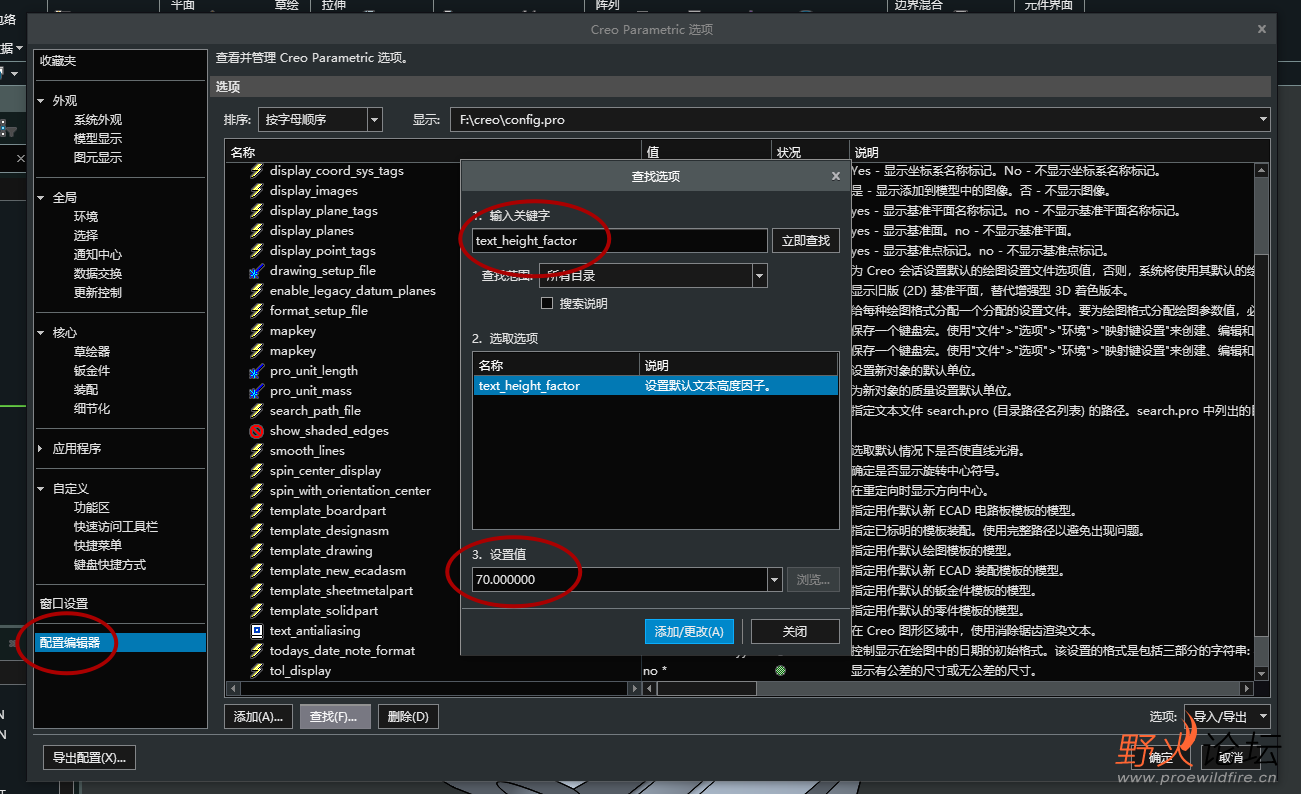Select the text_height_factor result row

click(656, 386)
